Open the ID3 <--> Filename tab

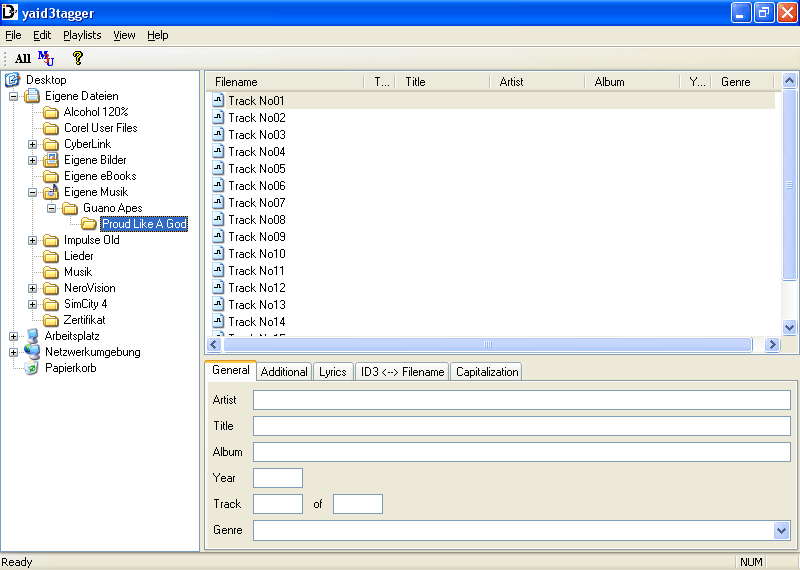pyautogui.click(x=402, y=372)
